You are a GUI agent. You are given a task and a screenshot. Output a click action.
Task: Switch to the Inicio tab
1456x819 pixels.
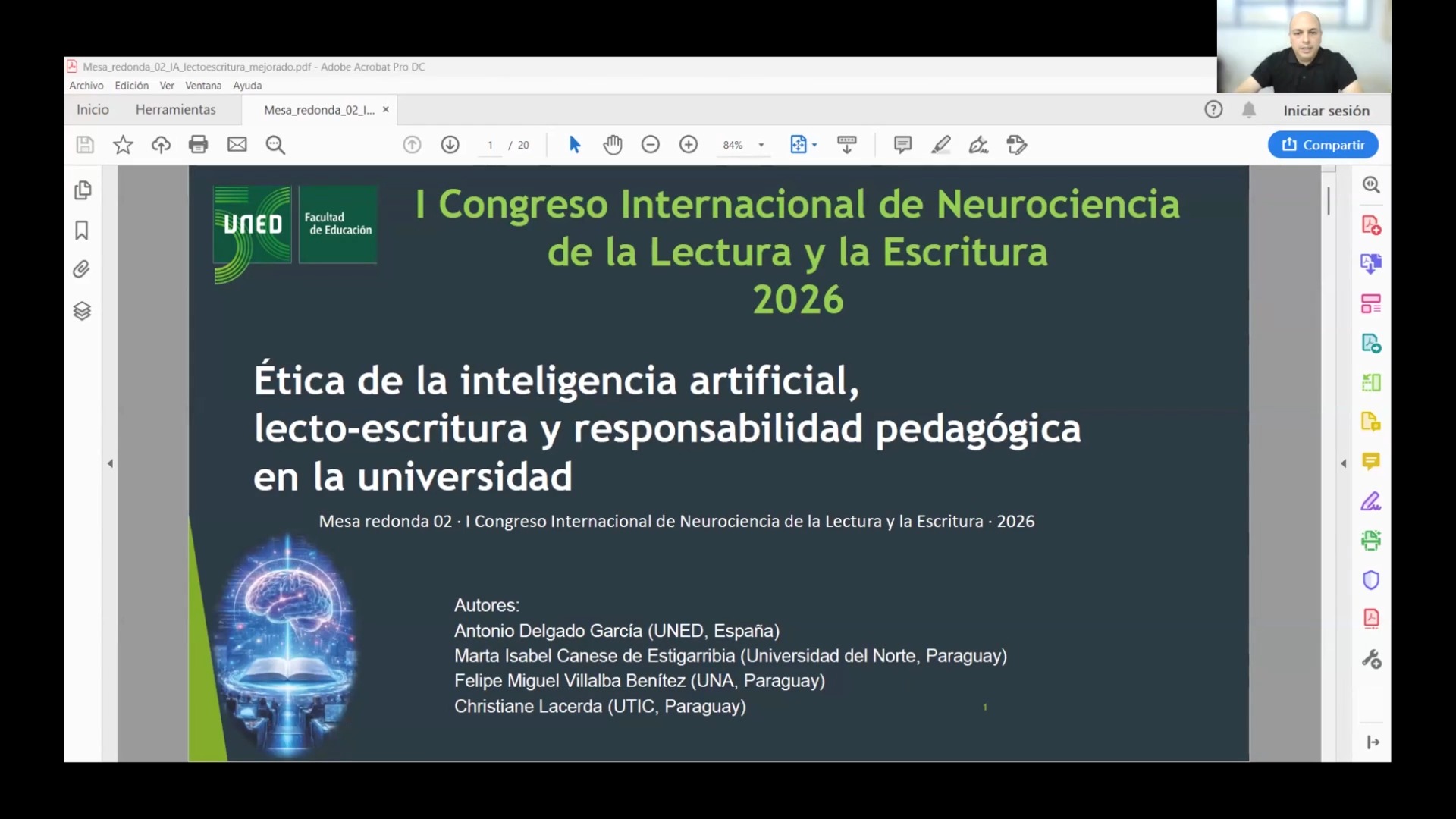click(93, 110)
